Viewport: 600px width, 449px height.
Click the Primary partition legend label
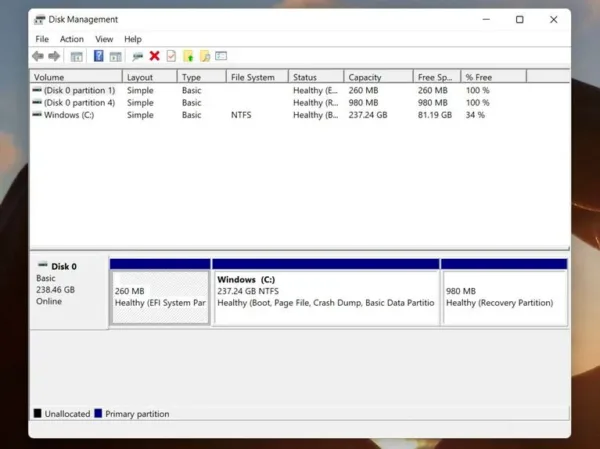[x=137, y=414]
